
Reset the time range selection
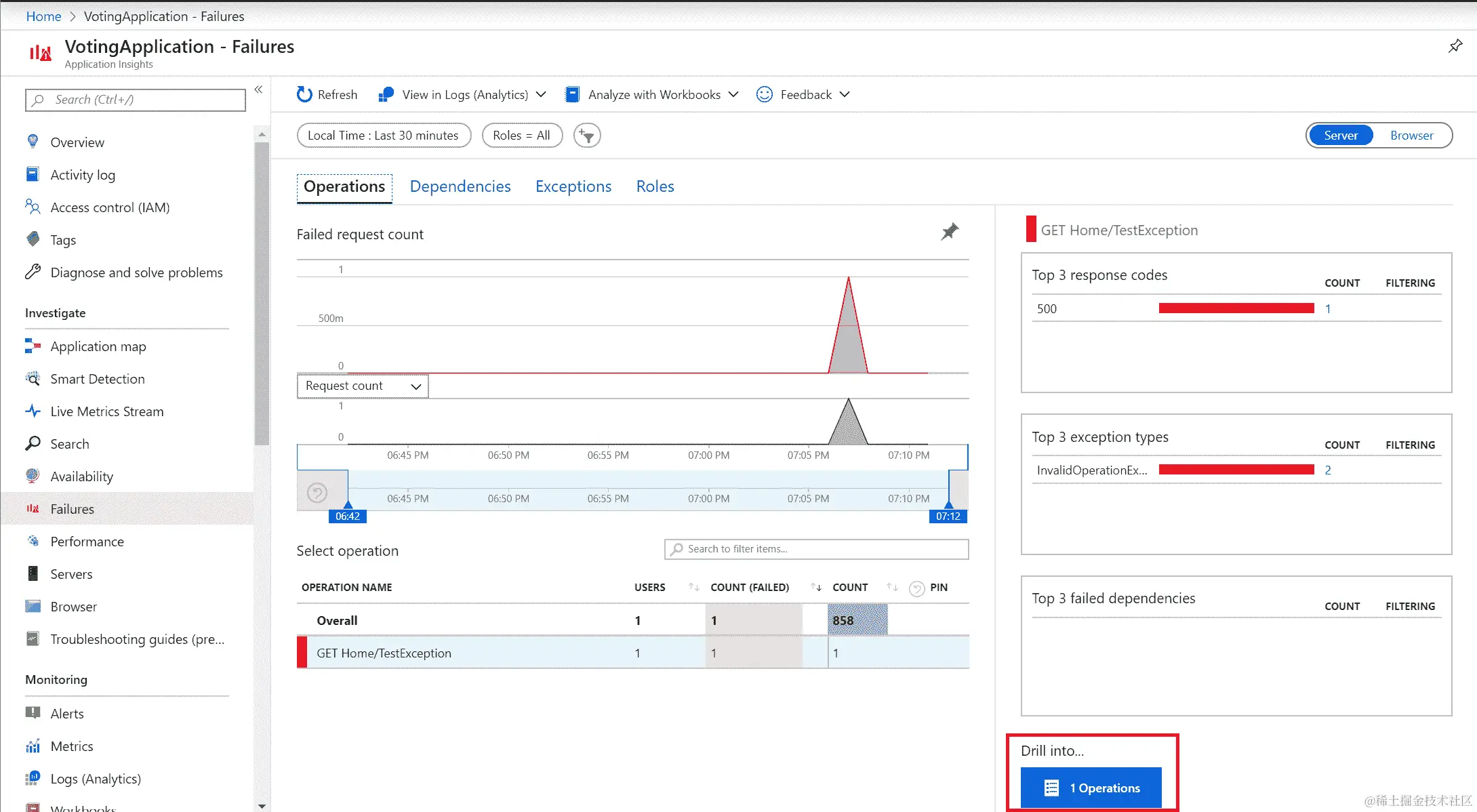(317, 492)
